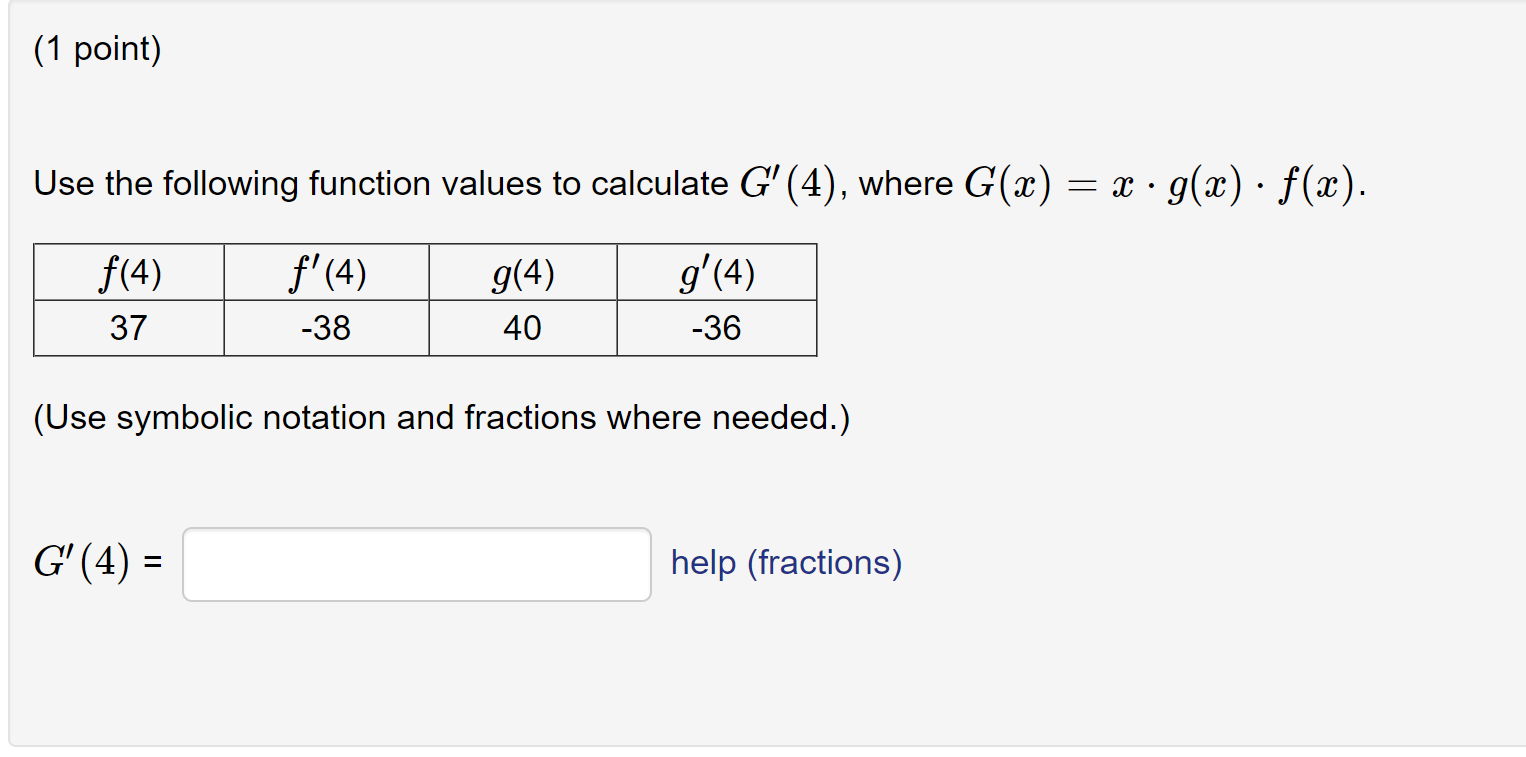Click the value 37 in the table
The height and width of the screenshot is (757, 1526).
tap(128, 328)
